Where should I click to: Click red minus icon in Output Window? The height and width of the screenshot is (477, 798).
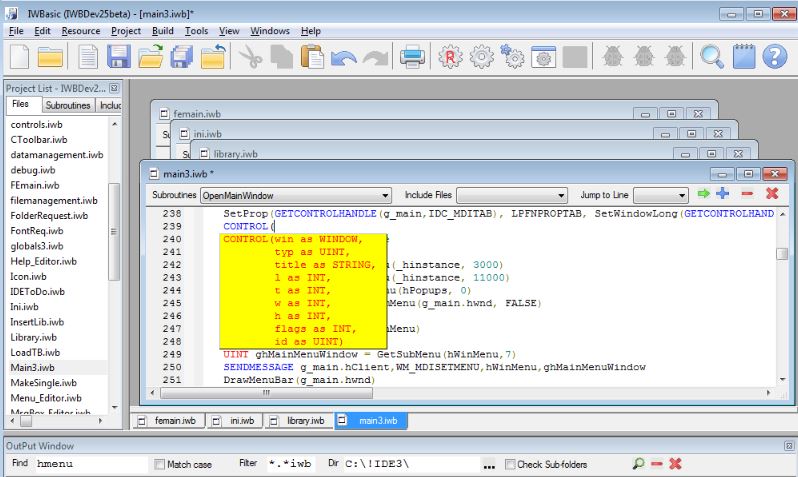tap(657, 463)
